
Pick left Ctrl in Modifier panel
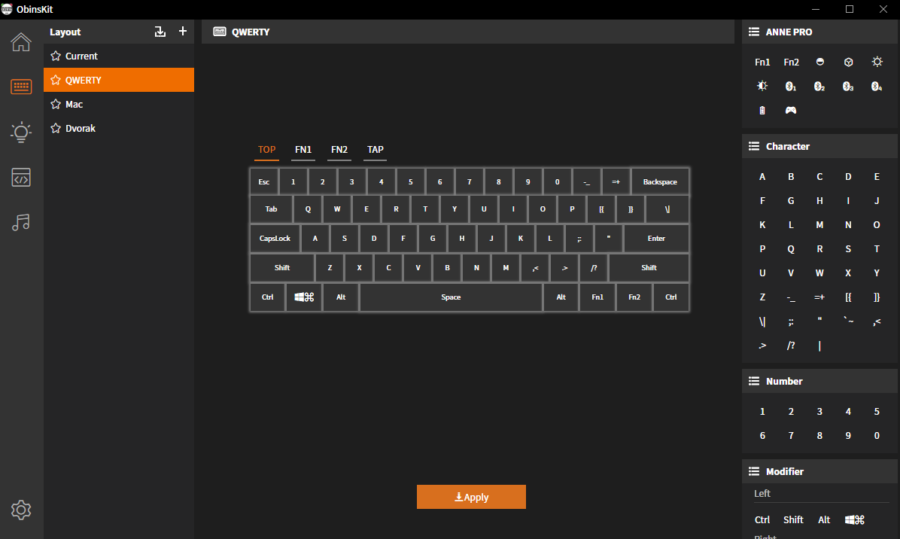point(762,519)
